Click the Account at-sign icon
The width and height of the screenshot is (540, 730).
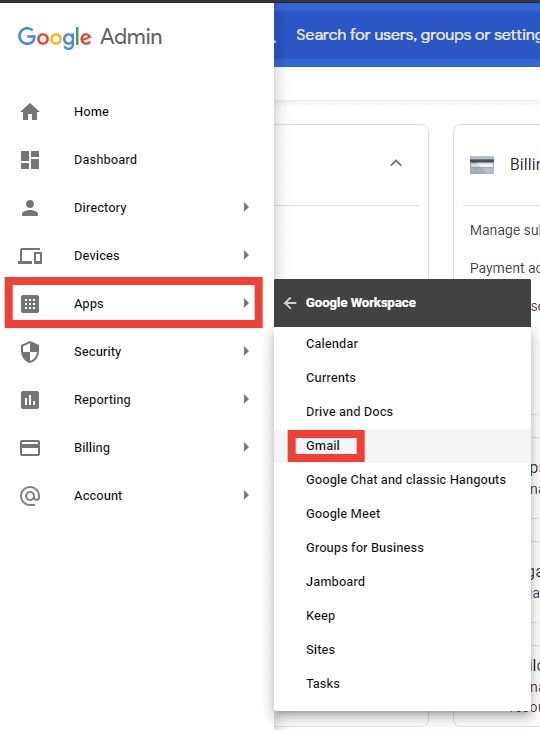point(30,495)
